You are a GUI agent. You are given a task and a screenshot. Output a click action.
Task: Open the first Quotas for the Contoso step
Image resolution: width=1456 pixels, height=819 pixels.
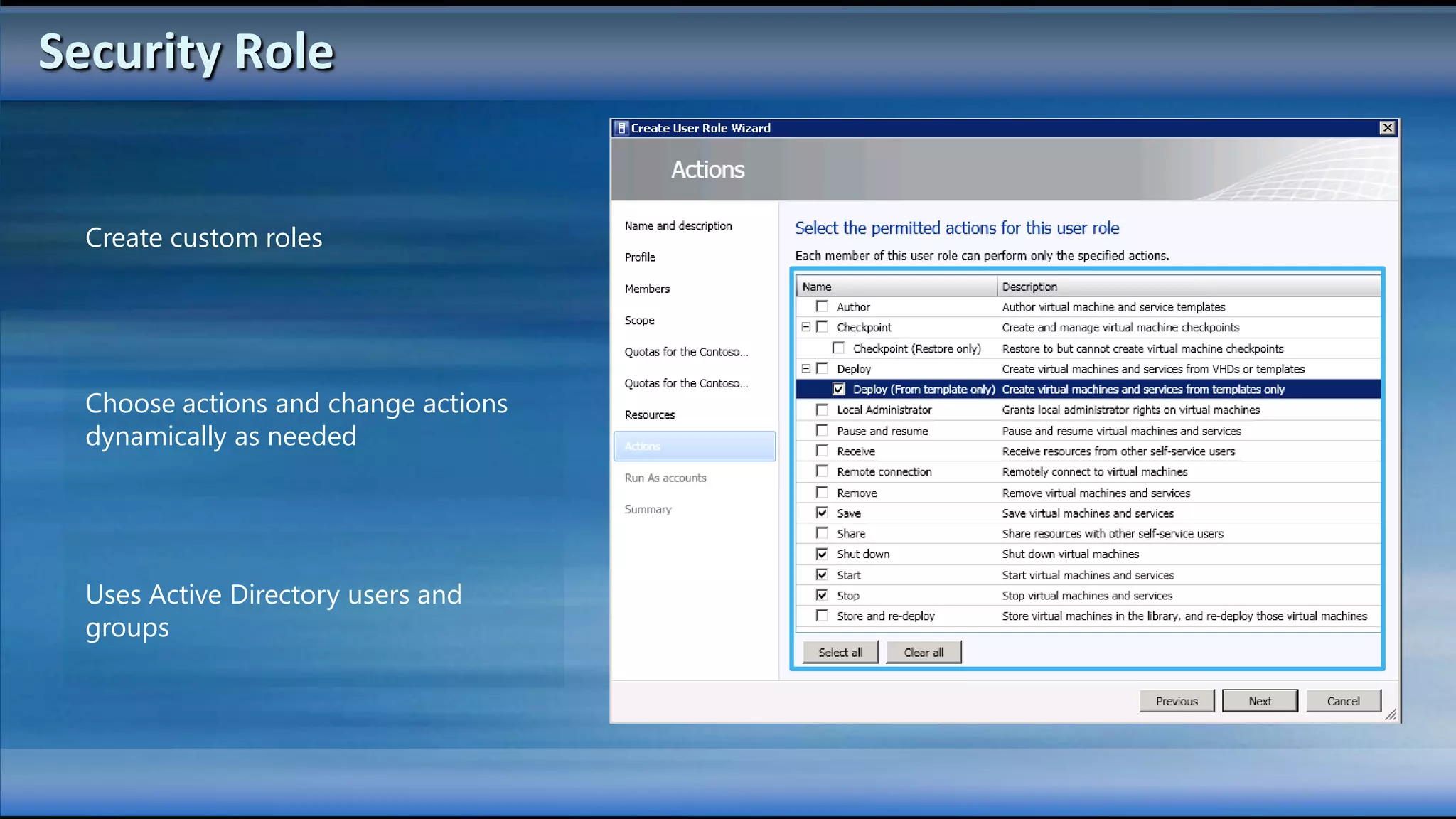point(686,352)
